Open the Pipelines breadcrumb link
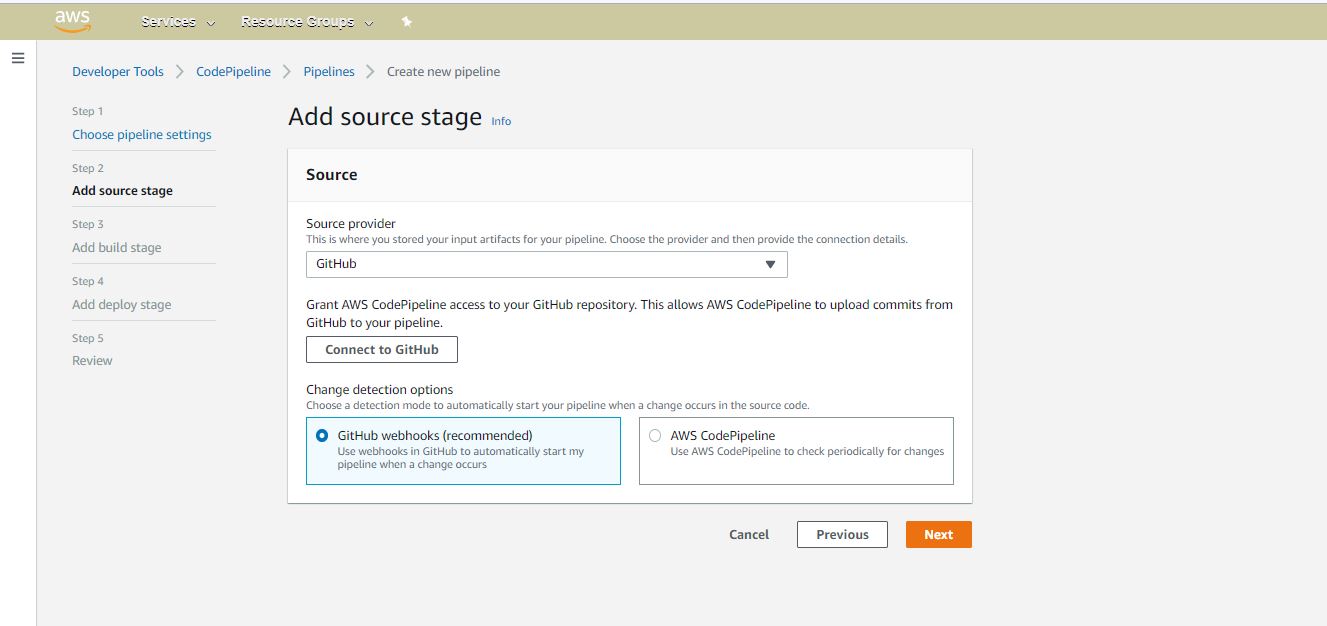 (329, 71)
